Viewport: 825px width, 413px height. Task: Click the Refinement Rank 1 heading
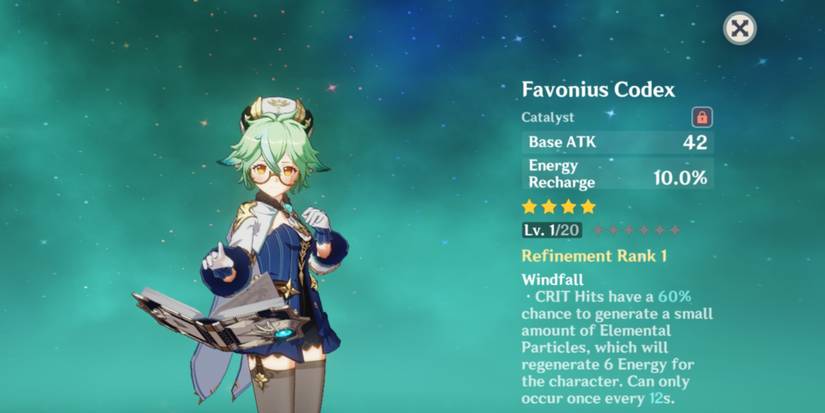point(594,256)
